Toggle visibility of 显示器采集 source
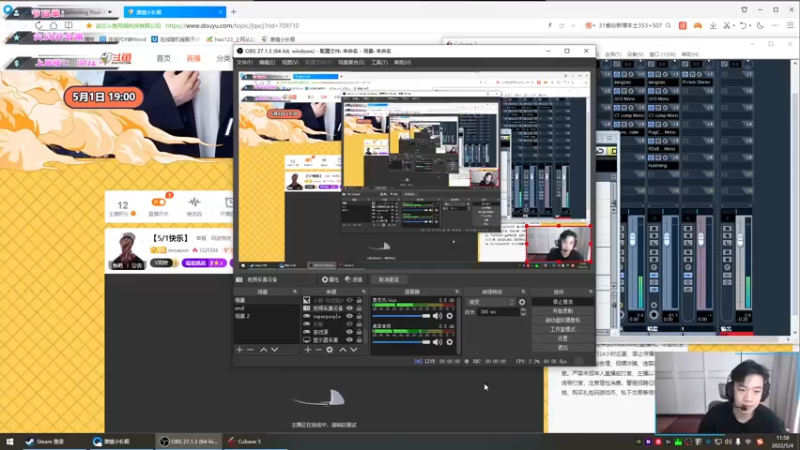Screen dimensions: 800x450 (349, 340)
